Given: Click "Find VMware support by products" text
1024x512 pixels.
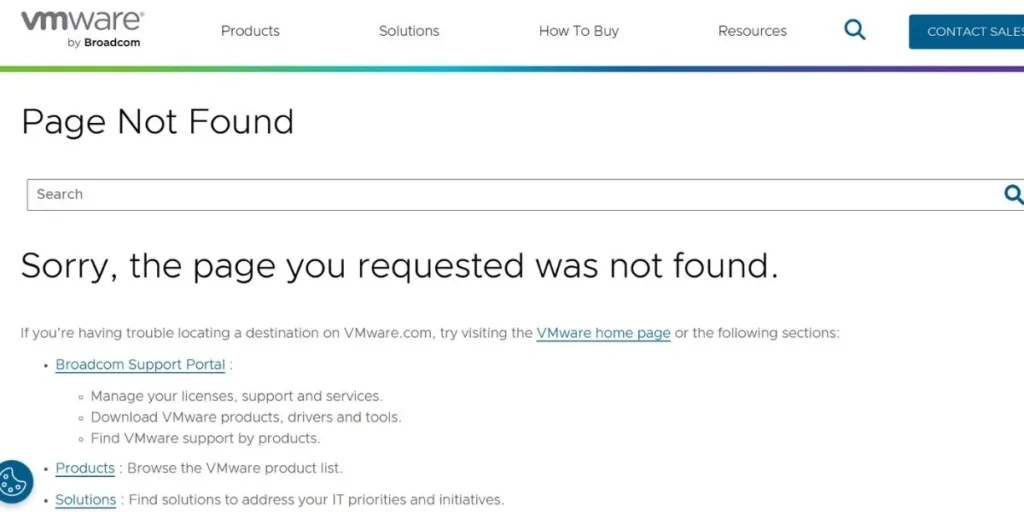Looking at the screenshot, I should [x=205, y=438].
